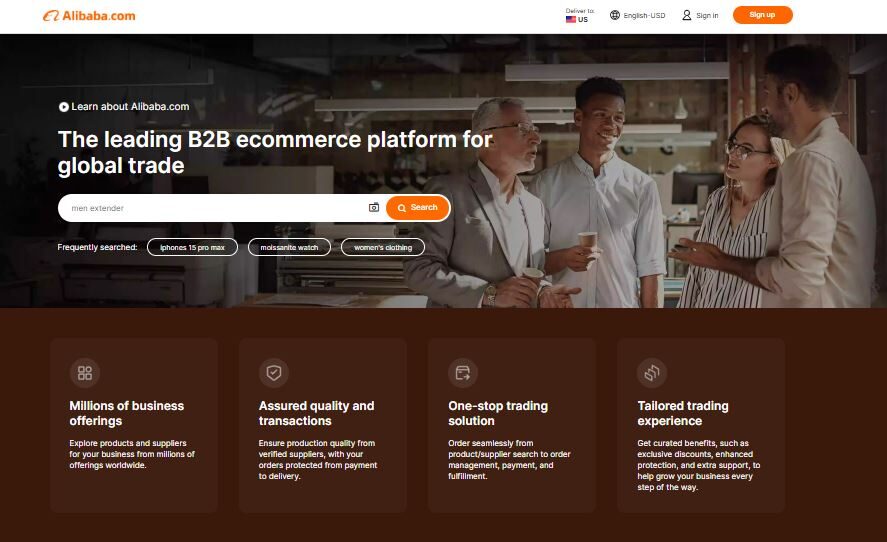Click the Assured quality shield icon
This screenshot has height=542, width=887.
274,373
